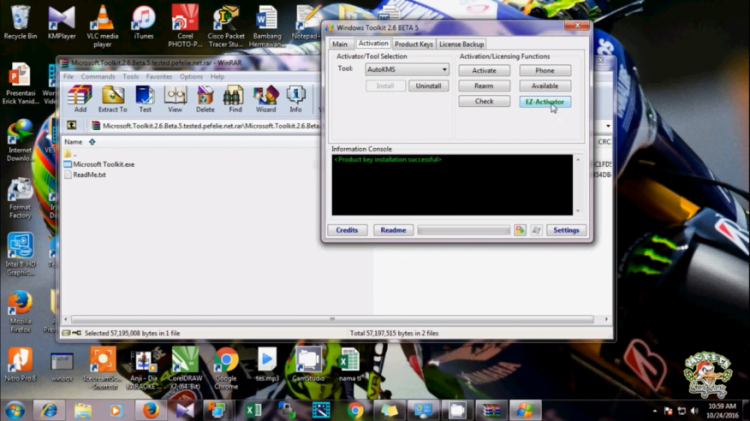Switch to the Main tab
The width and height of the screenshot is (750, 421).
coord(340,44)
